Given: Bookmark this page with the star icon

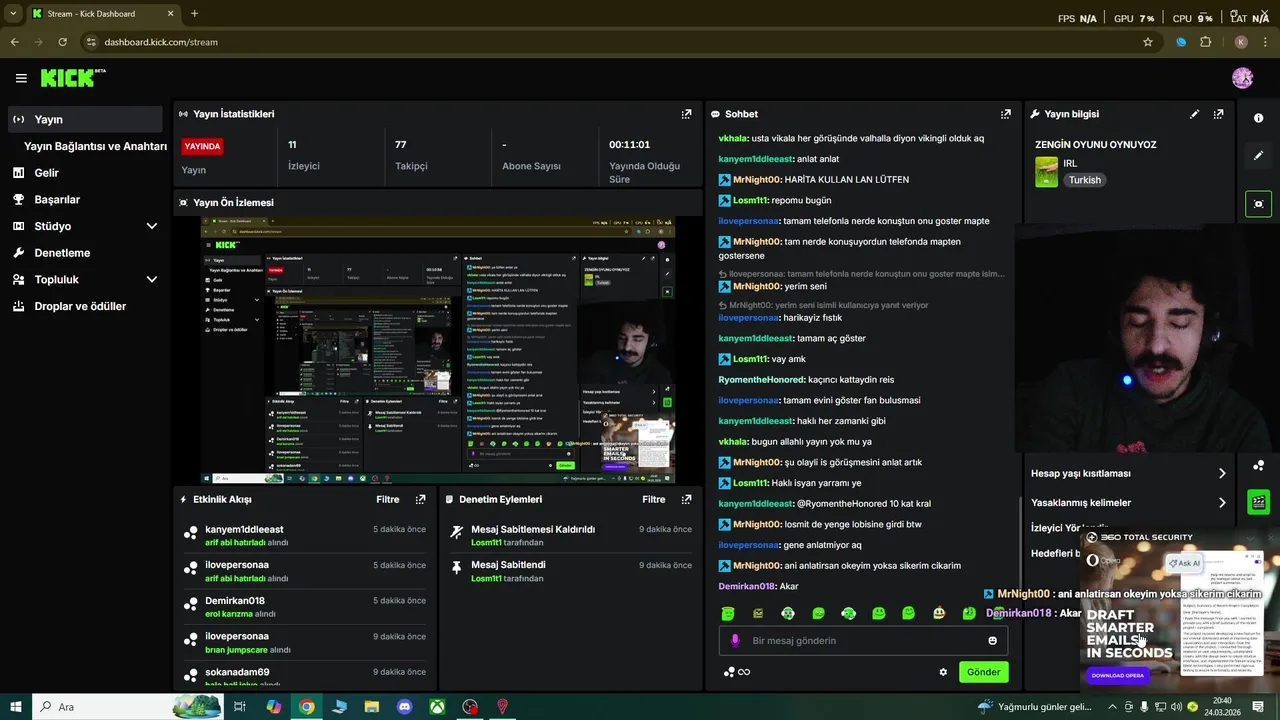Looking at the screenshot, I should (x=1148, y=42).
